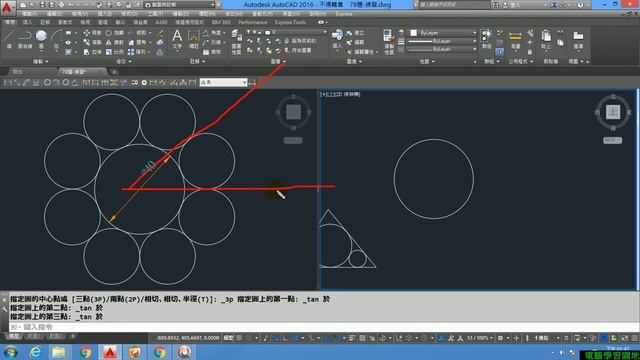Open the workspace dropdown in title bar
The image size is (640, 360).
tap(180, 5)
